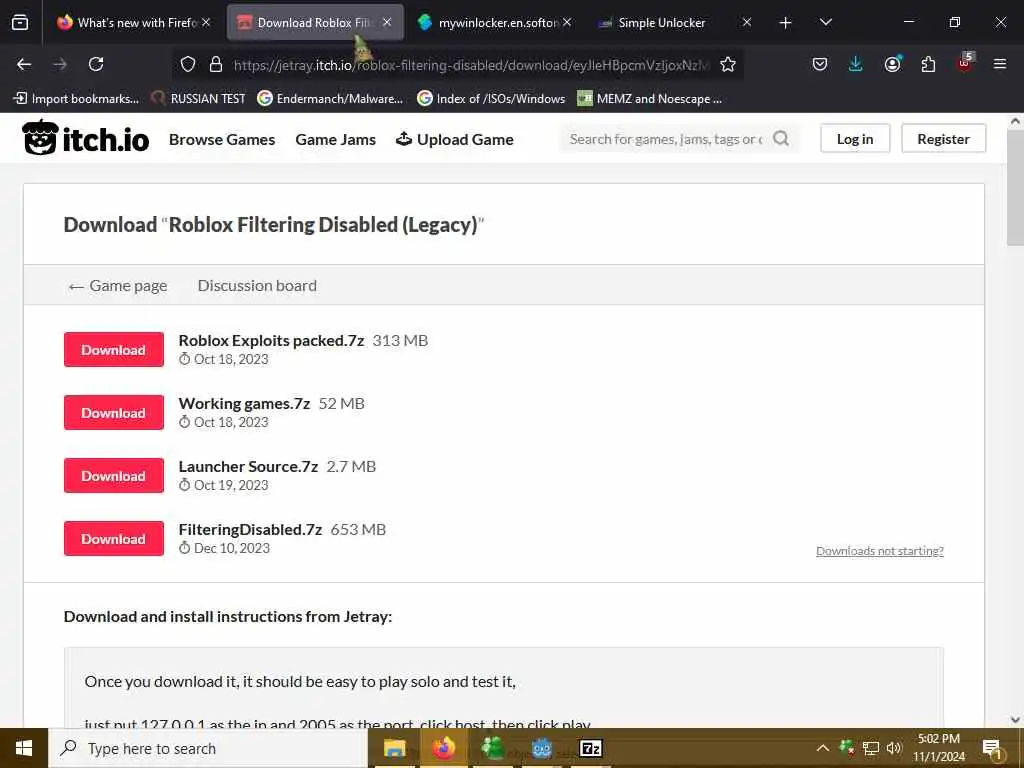The height and width of the screenshot is (768, 1024).
Task: View site security padlock info
Action: point(216,64)
